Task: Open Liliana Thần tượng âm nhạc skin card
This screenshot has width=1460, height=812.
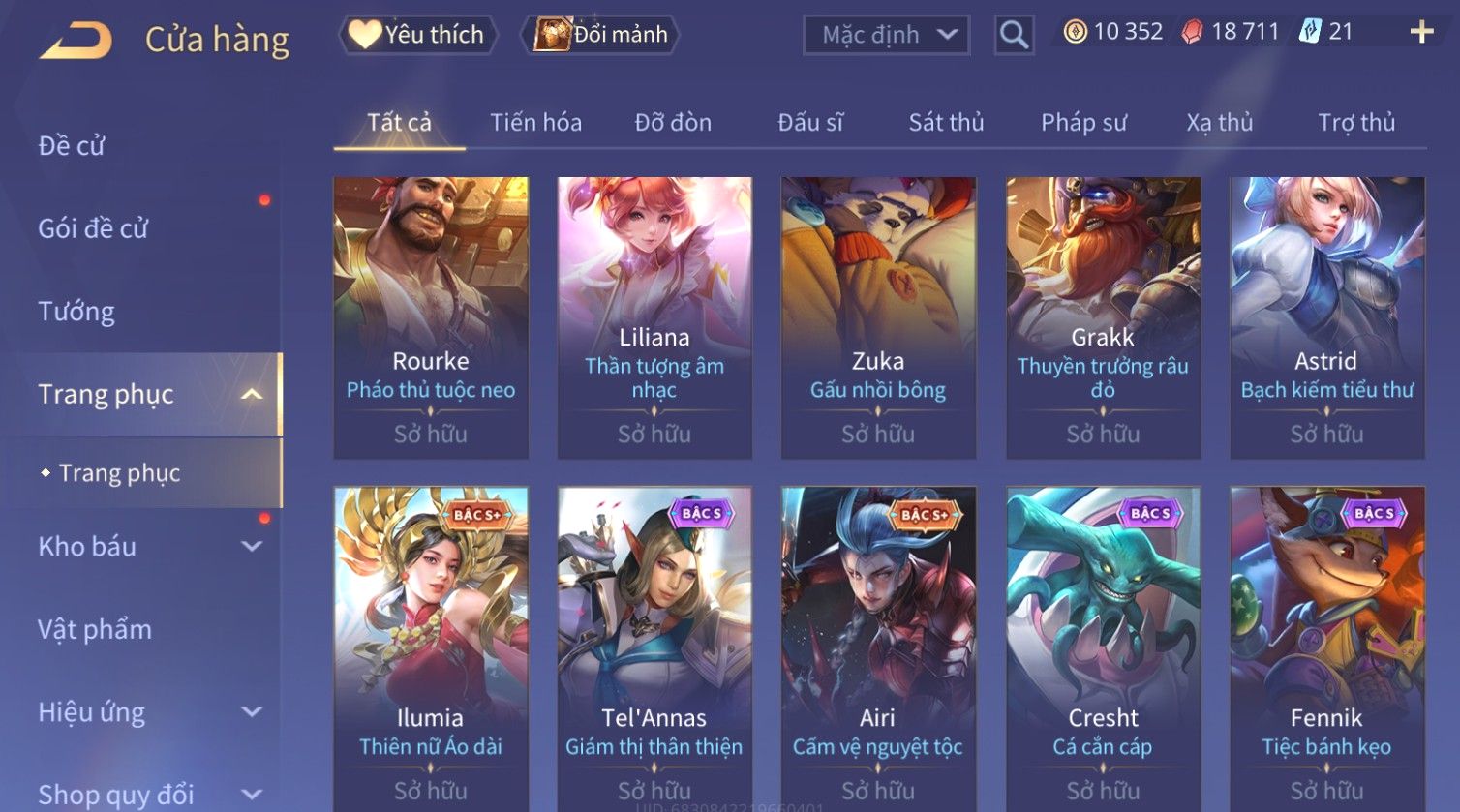Action: (654, 317)
